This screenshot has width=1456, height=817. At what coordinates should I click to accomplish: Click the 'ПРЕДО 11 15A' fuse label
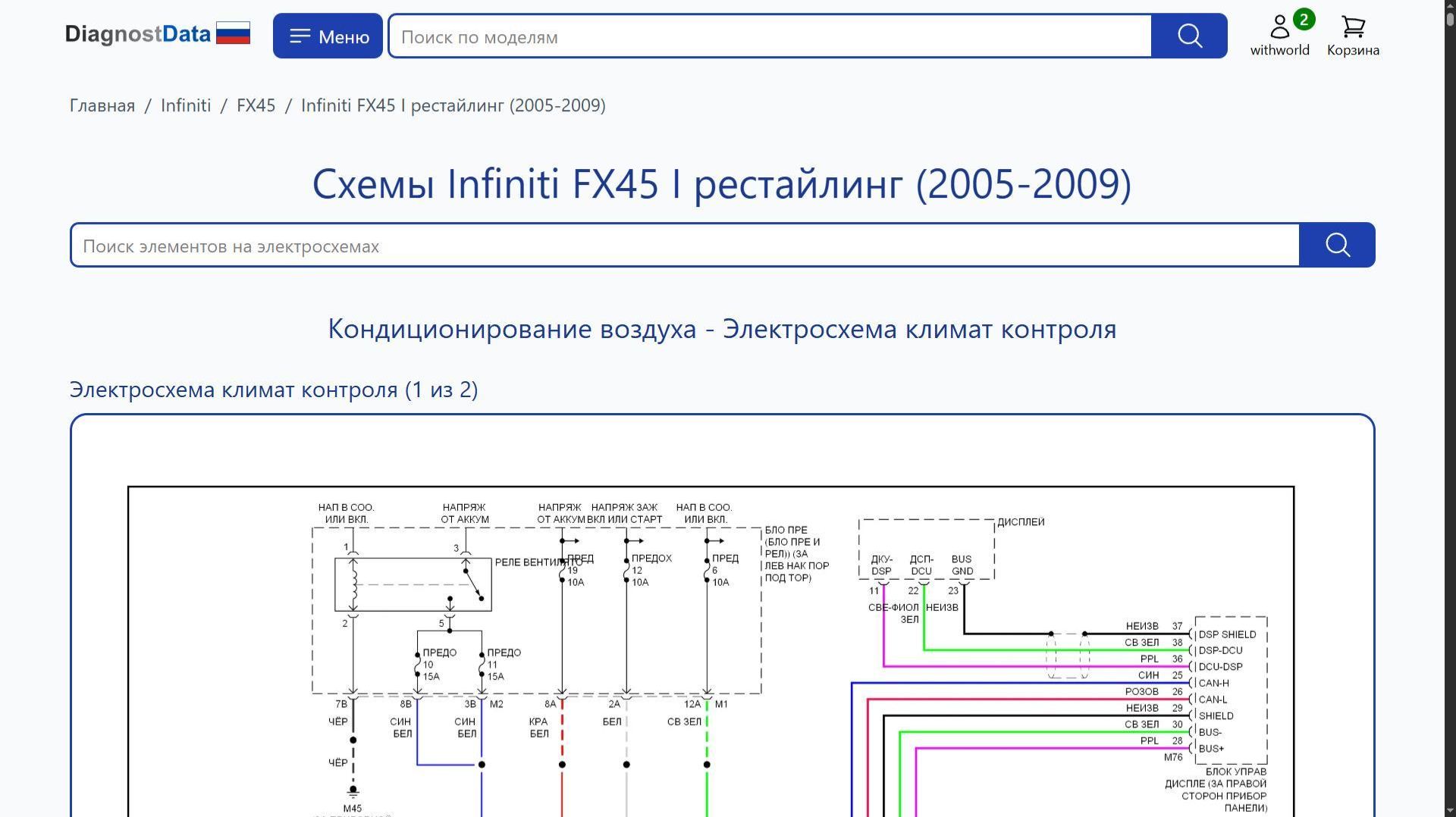pyautogui.click(x=504, y=665)
